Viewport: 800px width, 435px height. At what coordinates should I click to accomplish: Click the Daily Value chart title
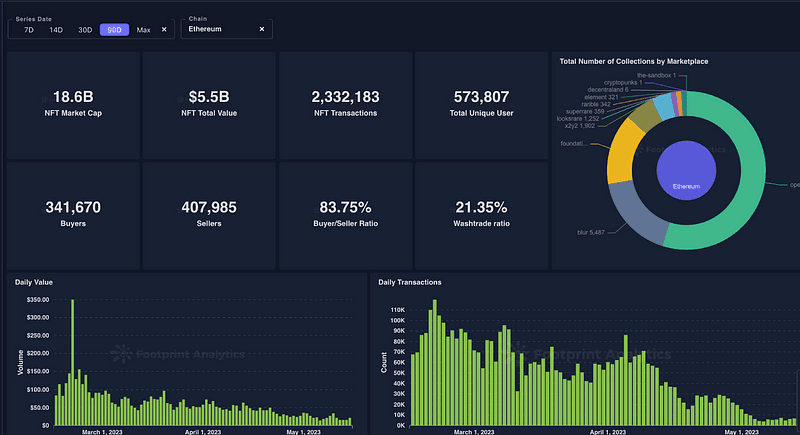(34, 282)
